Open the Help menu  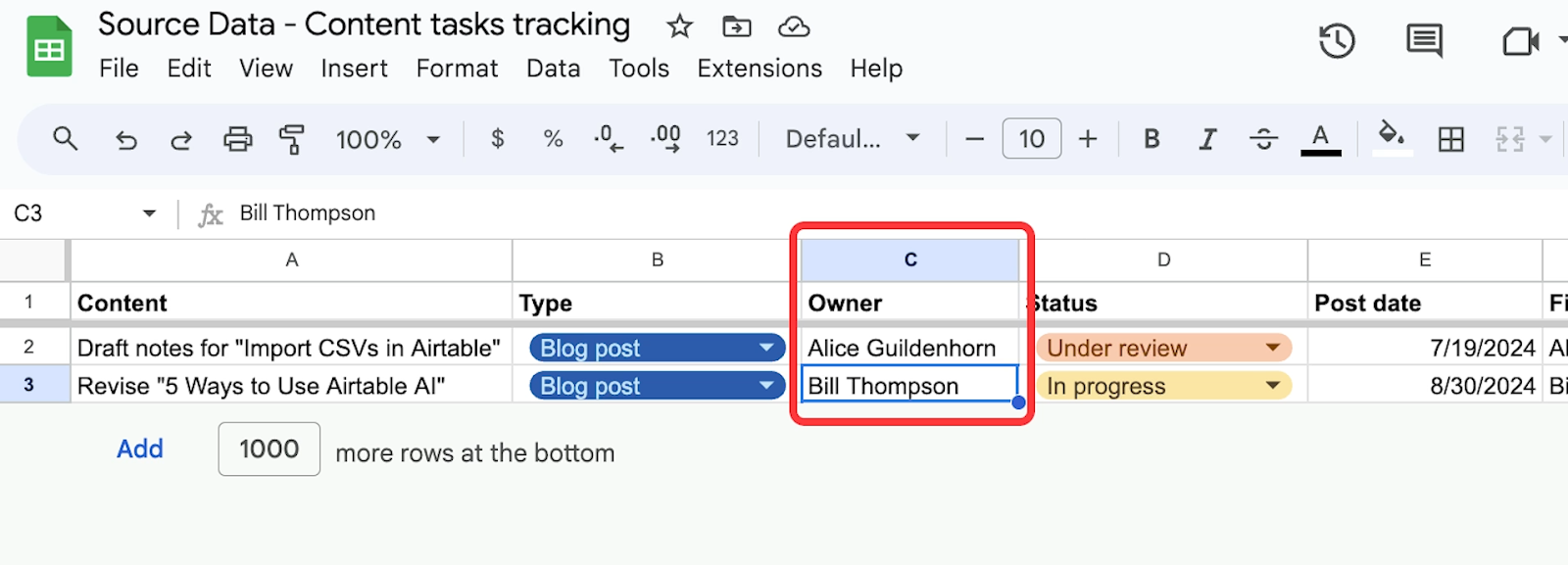coord(876,69)
